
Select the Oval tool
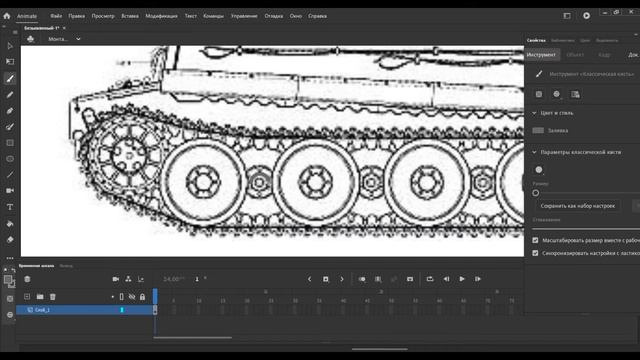click(x=10, y=159)
